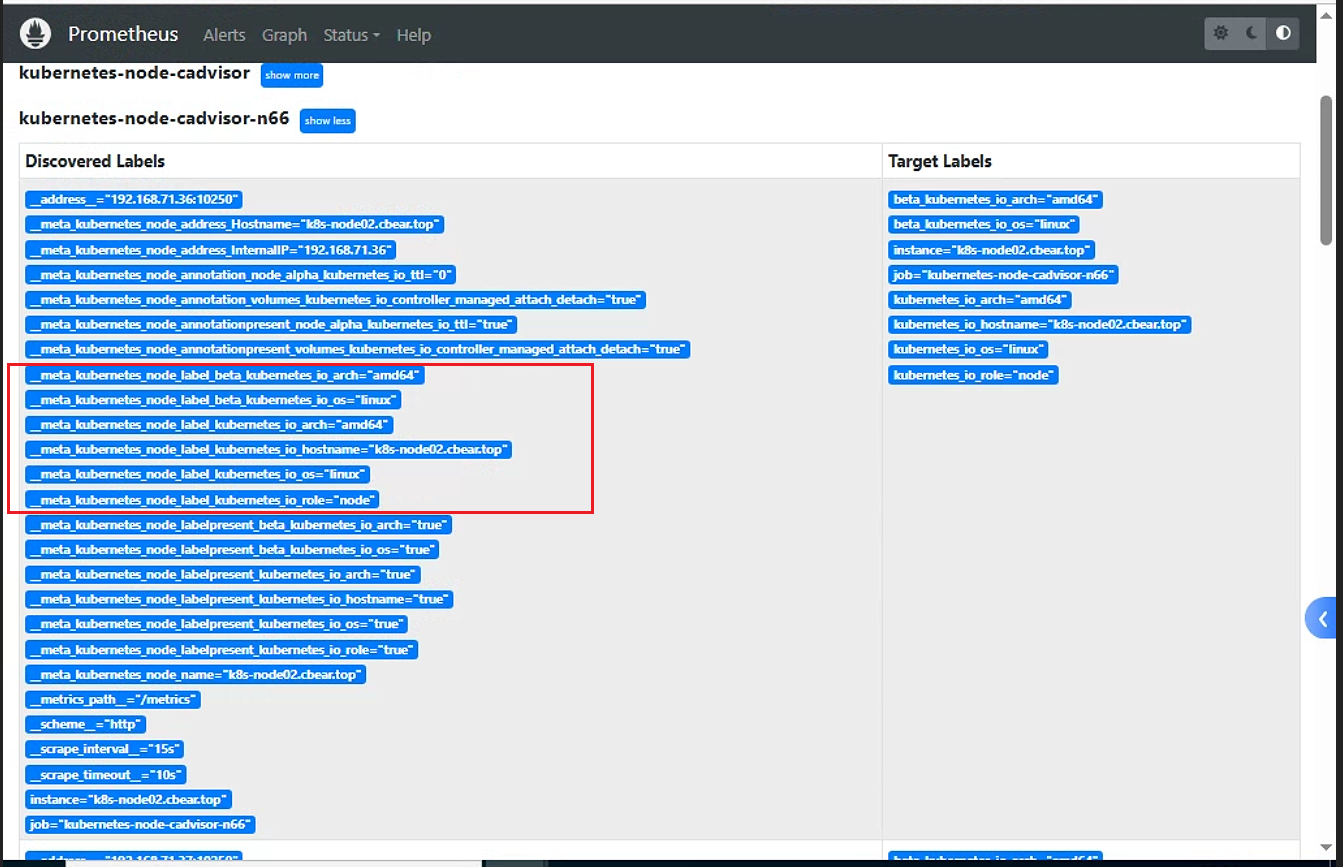Select target label kubernetes_io_role="node"
This screenshot has width=1343, height=867.
[x=973, y=375]
